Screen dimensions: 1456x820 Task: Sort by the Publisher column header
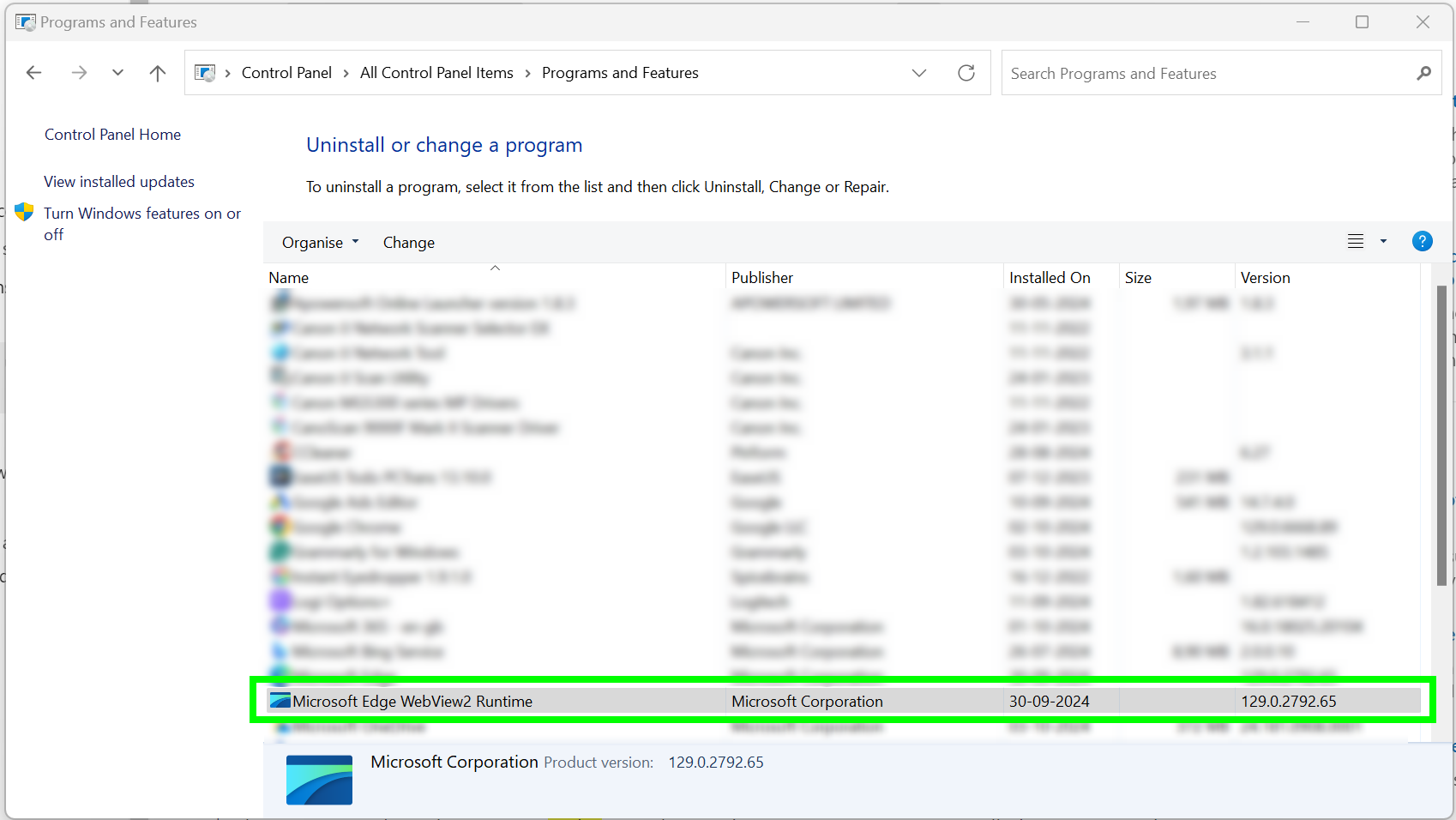point(864,278)
